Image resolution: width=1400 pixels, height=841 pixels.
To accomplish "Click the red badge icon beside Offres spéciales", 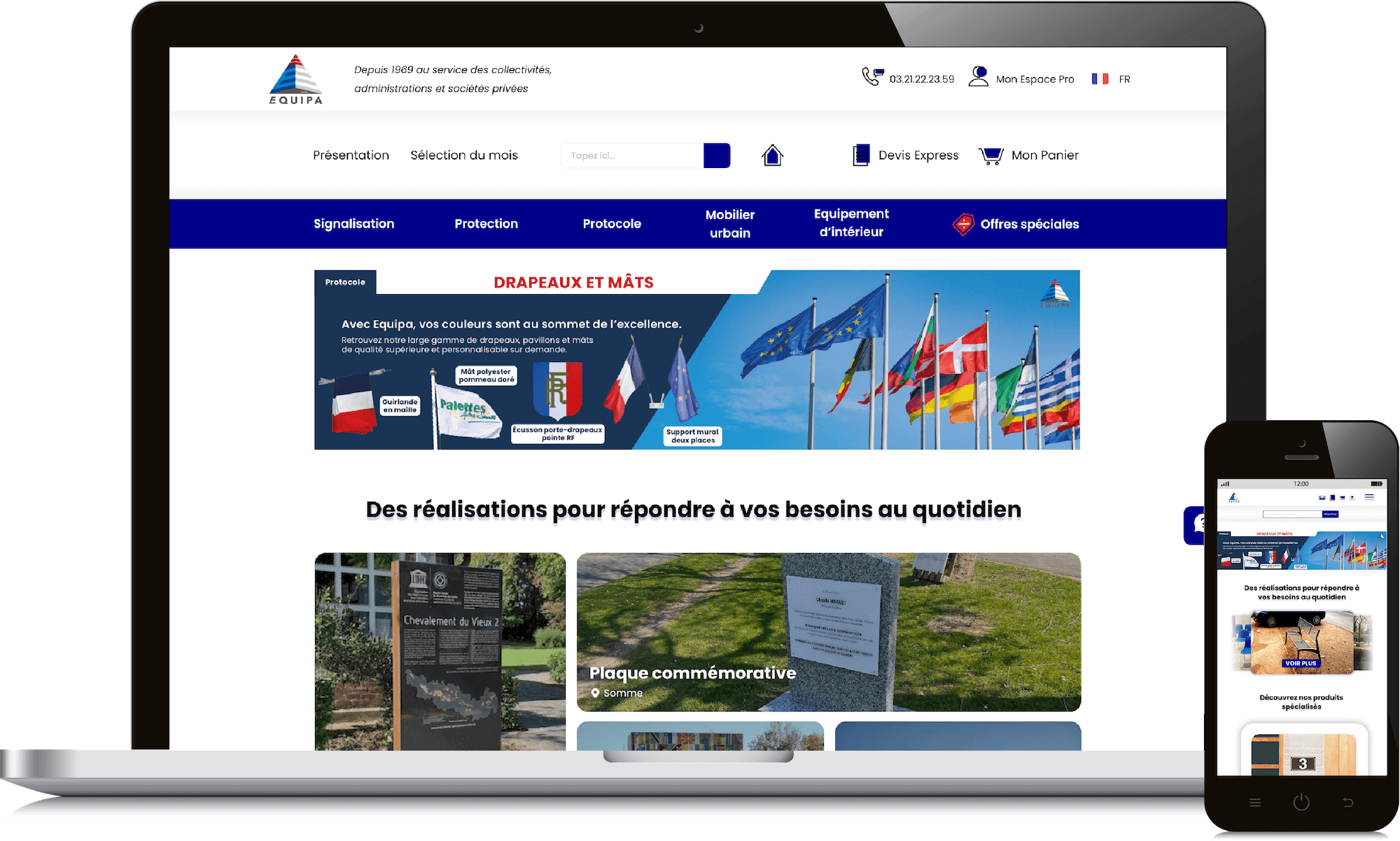I will click(964, 224).
